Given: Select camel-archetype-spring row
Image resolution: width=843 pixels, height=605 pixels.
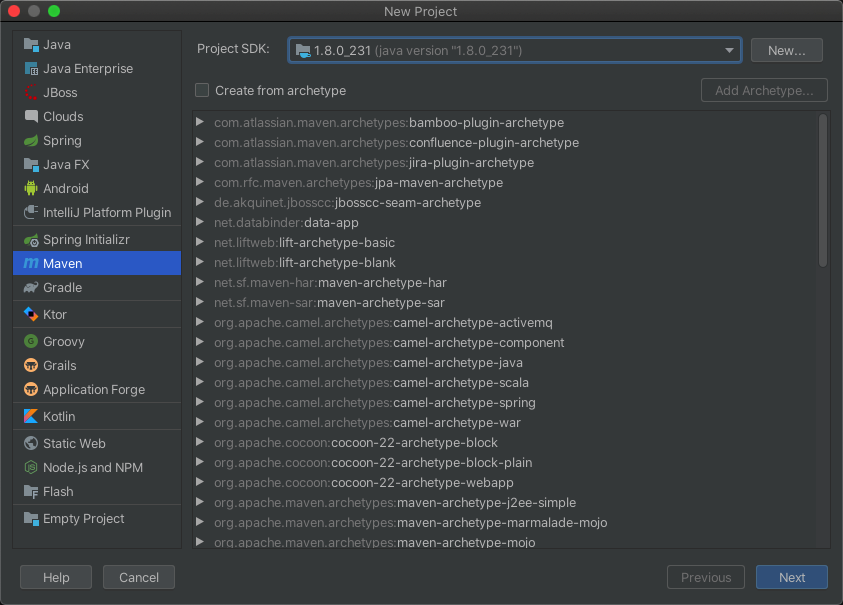Looking at the screenshot, I should 505,402.
